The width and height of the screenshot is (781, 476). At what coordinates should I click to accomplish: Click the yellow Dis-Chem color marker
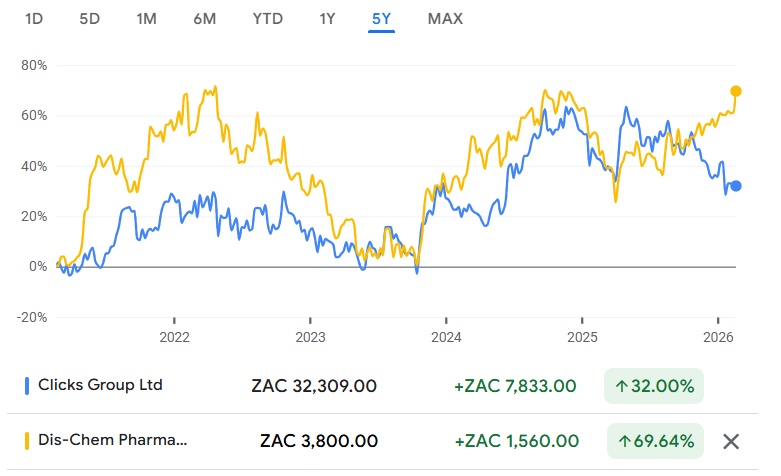(27, 441)
